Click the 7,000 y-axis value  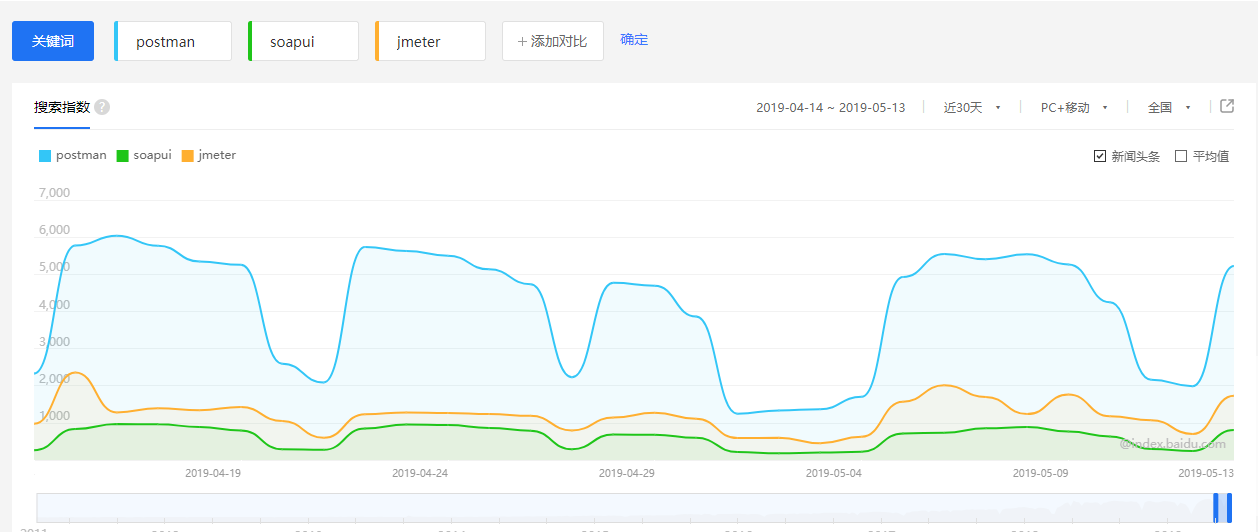(54, 193)
